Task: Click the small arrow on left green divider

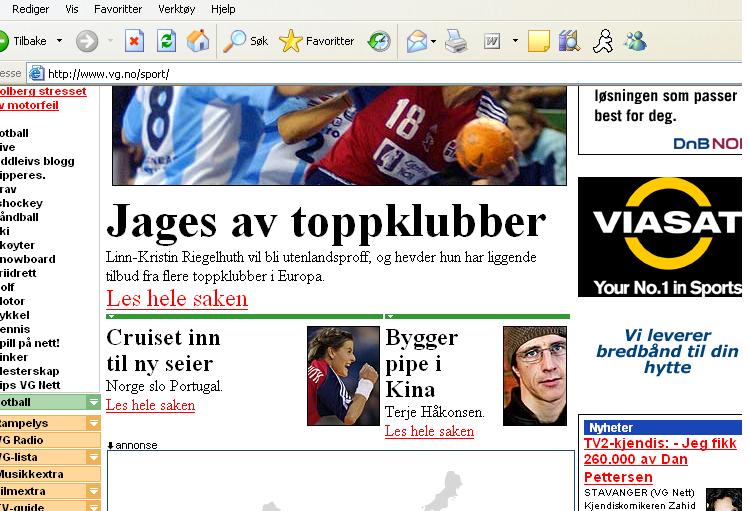Action: (111, 316)
